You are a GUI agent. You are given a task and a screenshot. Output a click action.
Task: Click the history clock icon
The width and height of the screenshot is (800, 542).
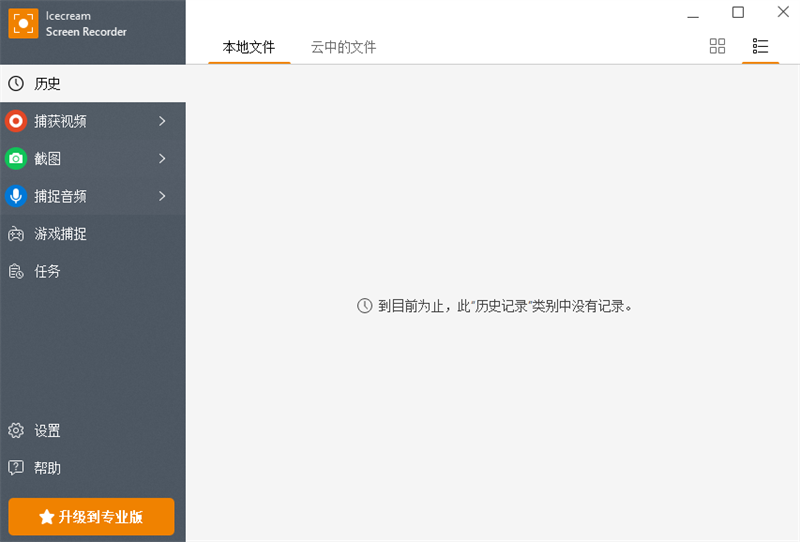[16, 84]
